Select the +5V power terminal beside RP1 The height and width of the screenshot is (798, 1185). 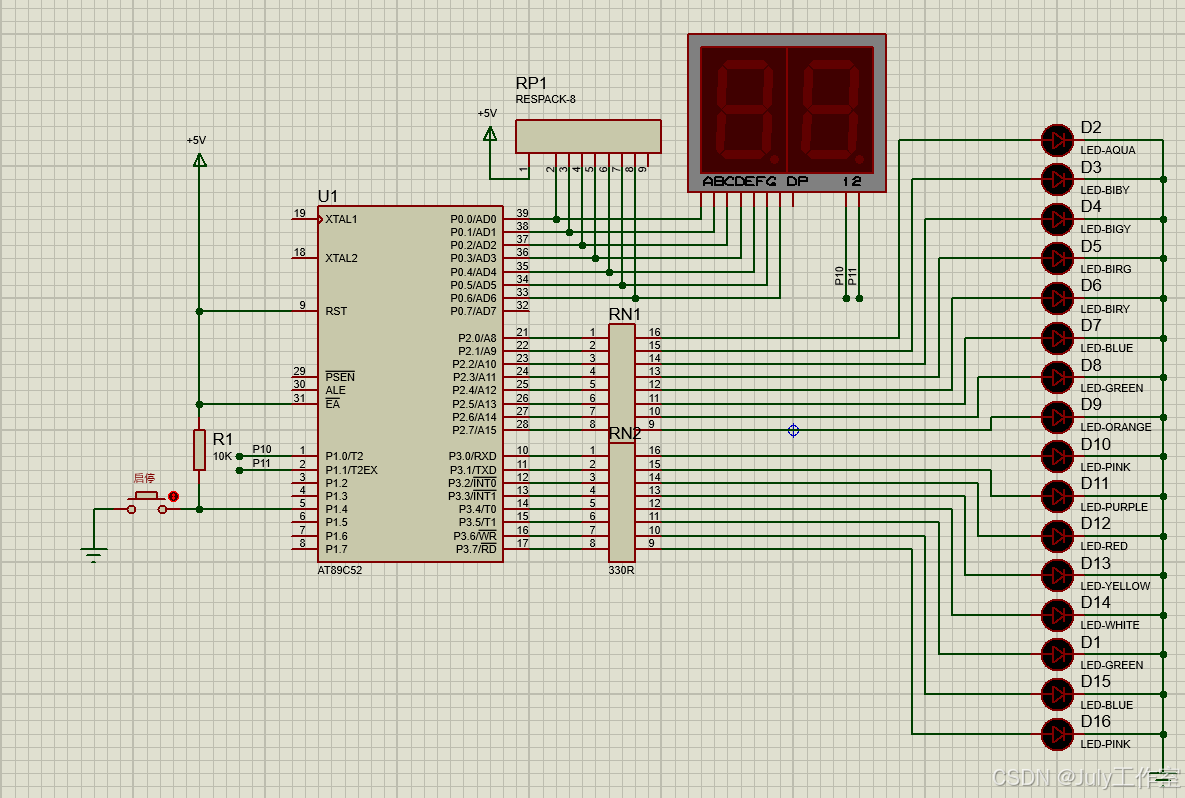pos(490,134)
